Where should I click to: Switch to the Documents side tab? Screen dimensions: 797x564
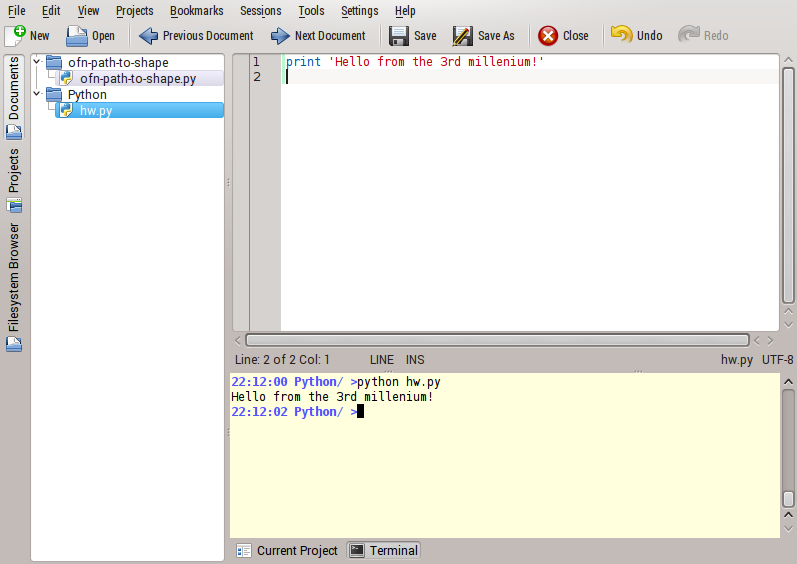point(14,97)
